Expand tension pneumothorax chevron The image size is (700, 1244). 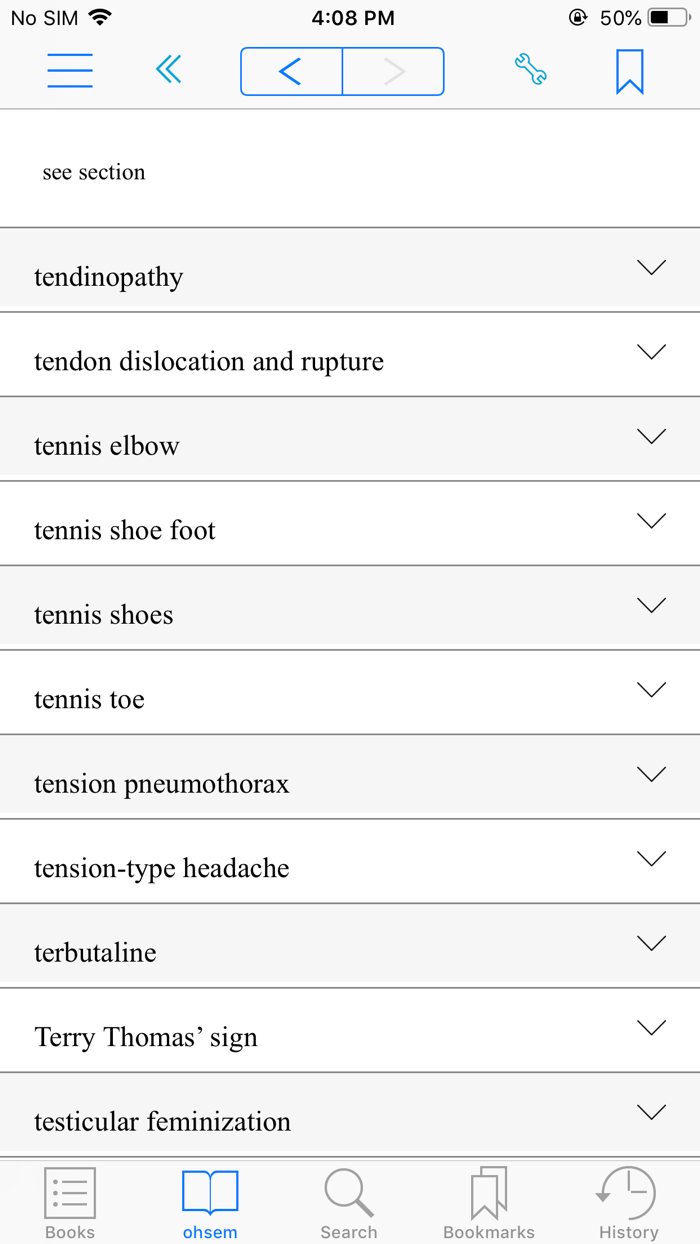pyautogui.click(x=651, y=775)
